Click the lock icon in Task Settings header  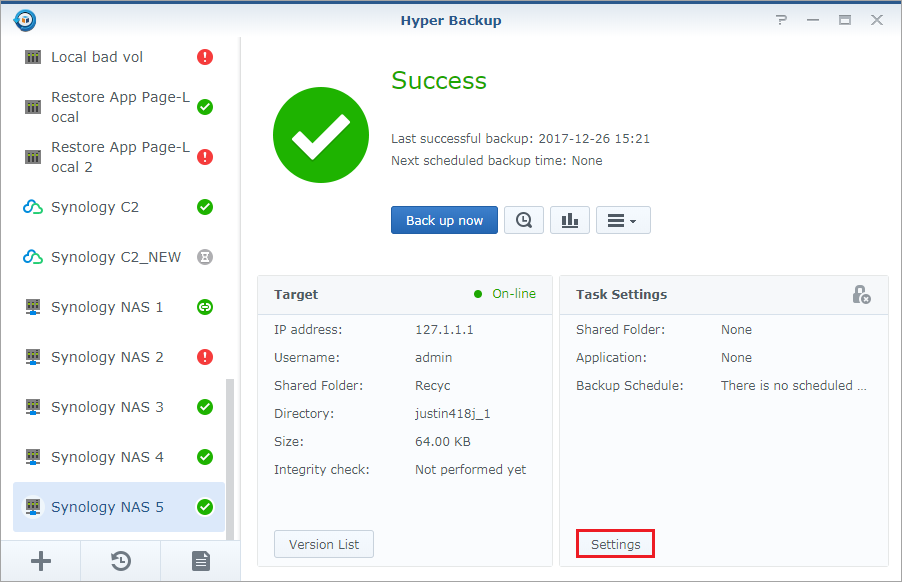coord(862,294)
